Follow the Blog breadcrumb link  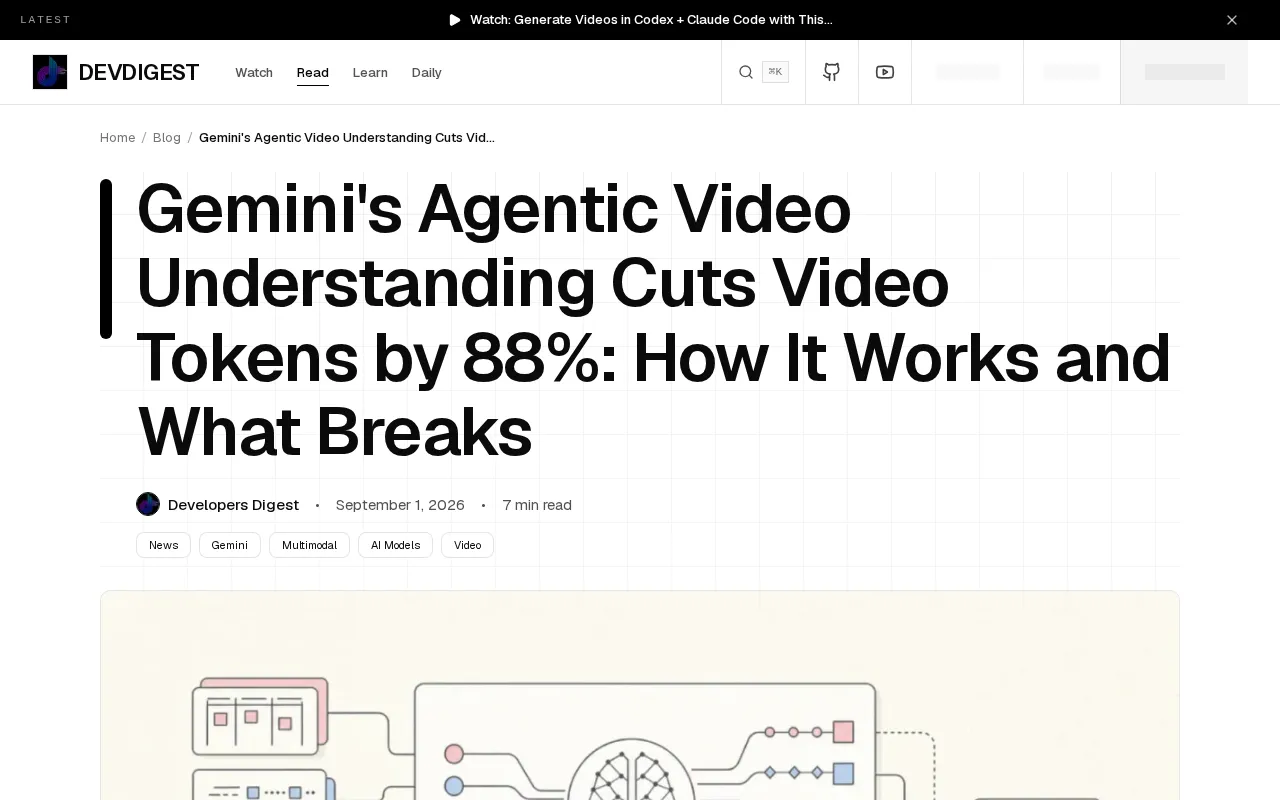point(167,138)
